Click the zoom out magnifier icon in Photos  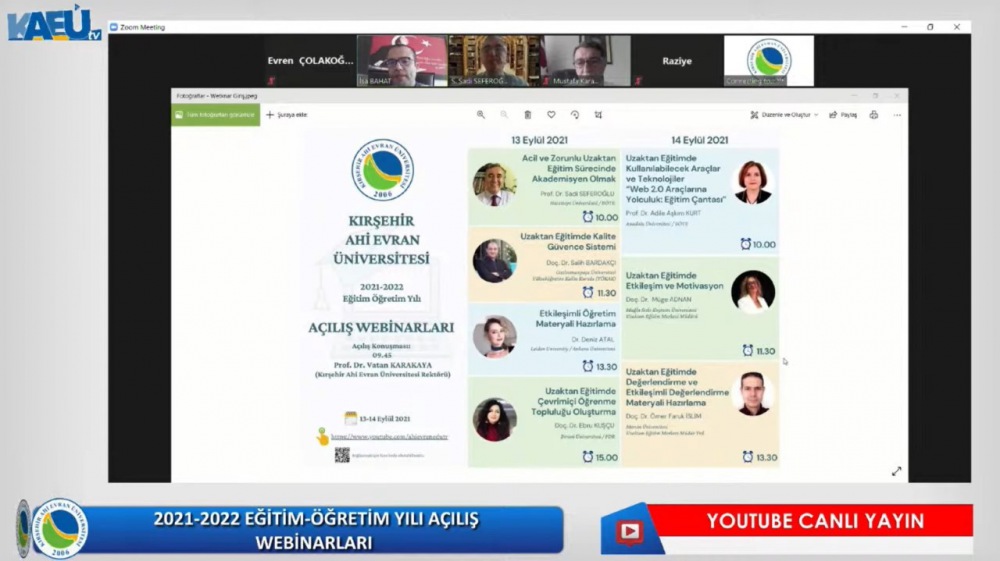[504, 115]
